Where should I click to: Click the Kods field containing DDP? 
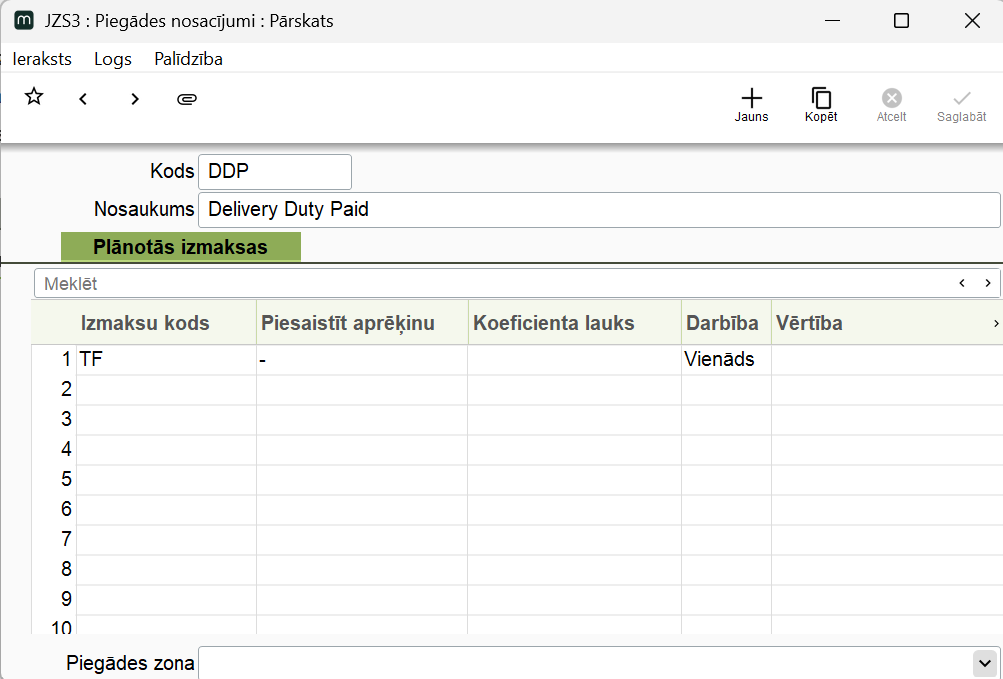click(x=275, y=172)
